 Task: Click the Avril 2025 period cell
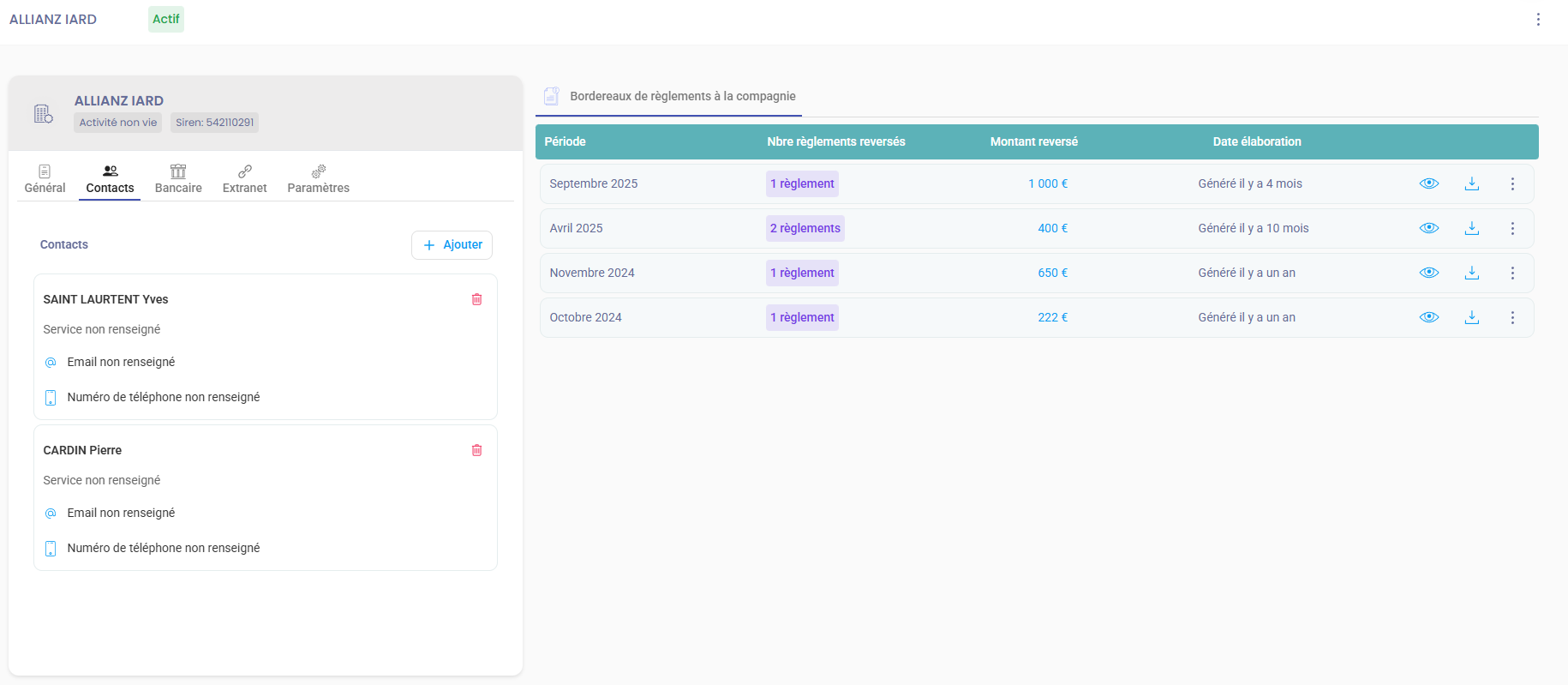(576, 228)
